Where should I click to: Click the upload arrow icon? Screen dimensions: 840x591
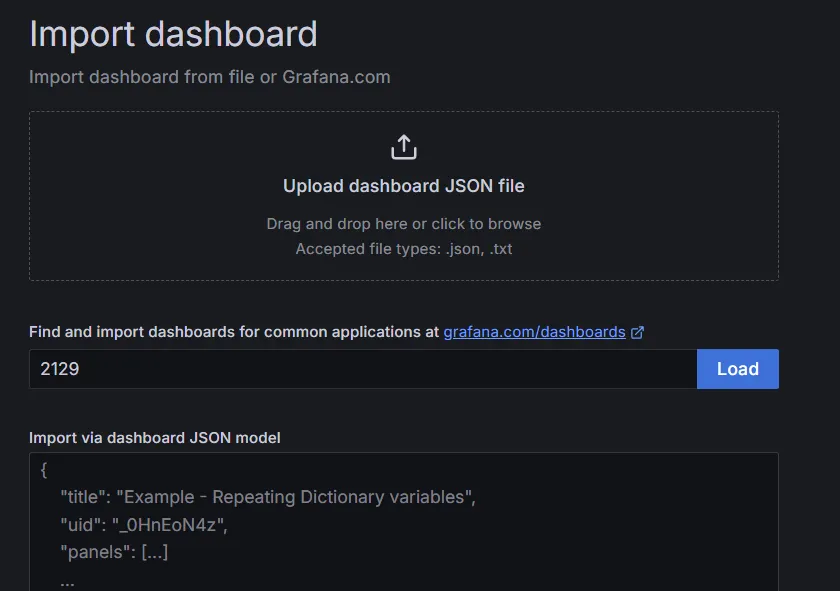(x=403, y=147)
